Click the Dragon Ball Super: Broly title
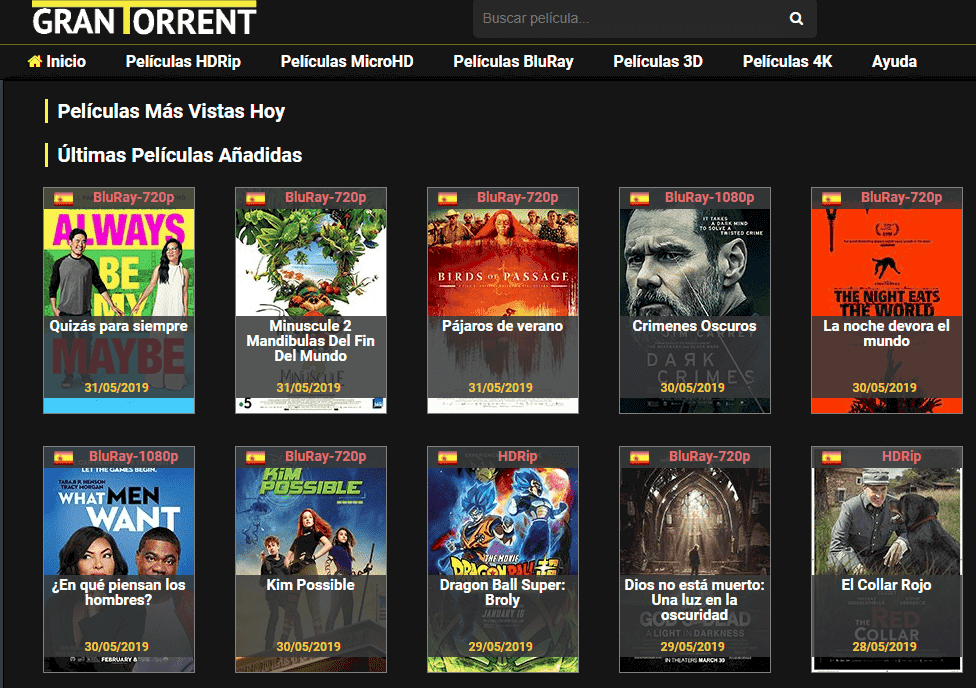The width and height of the screenshot is (976, 688). (x=502, y=592)
